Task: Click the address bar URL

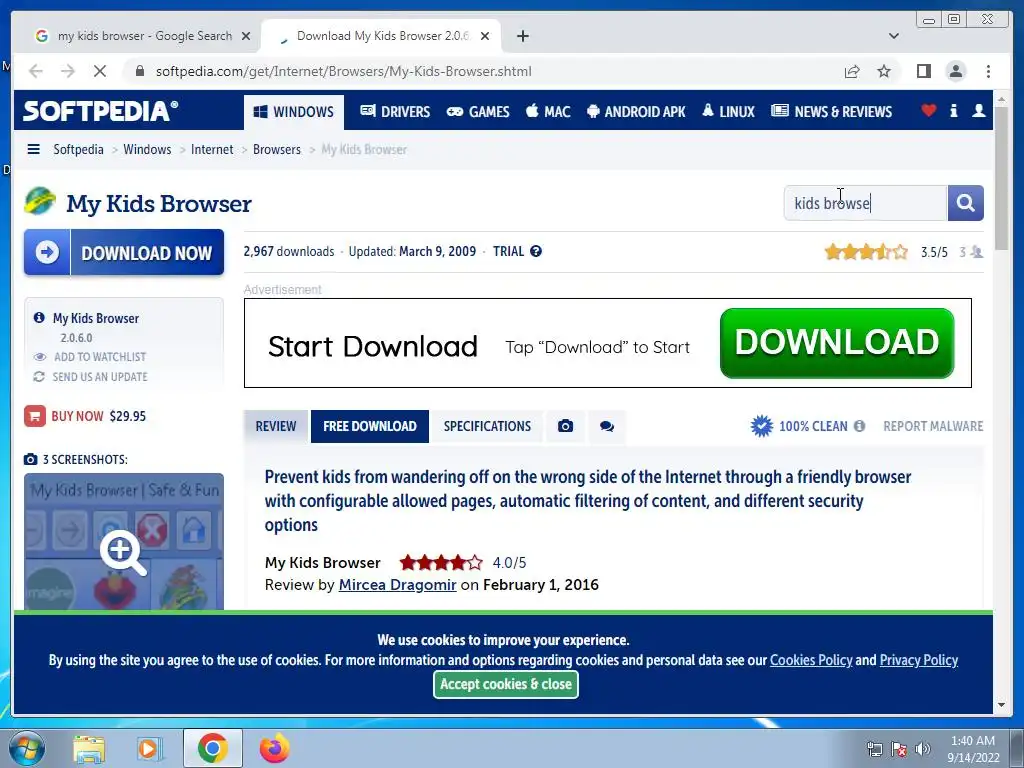Action: [x=344, y=71]
